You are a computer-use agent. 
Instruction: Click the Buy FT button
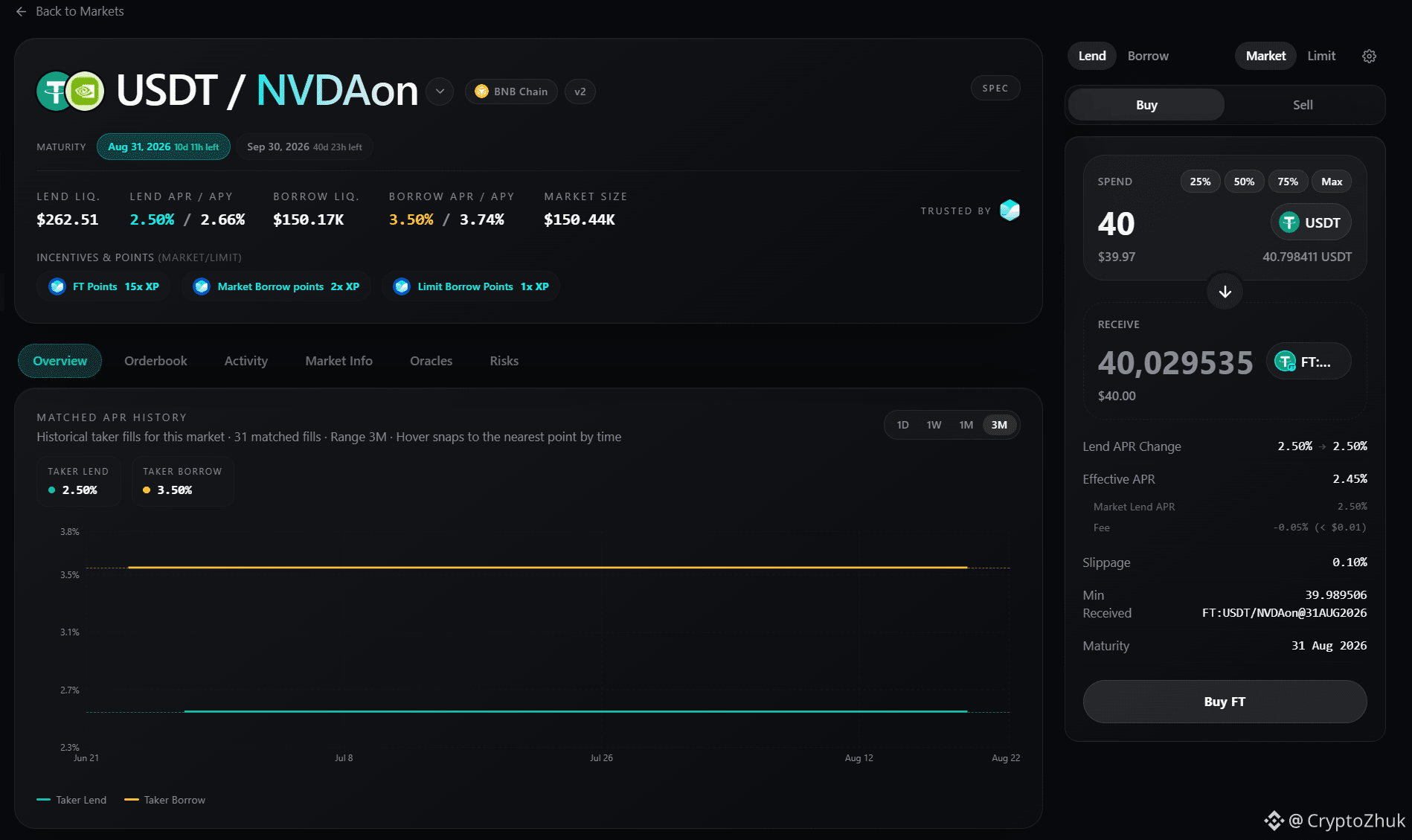pyautogui.click(x=1225, y=702)
